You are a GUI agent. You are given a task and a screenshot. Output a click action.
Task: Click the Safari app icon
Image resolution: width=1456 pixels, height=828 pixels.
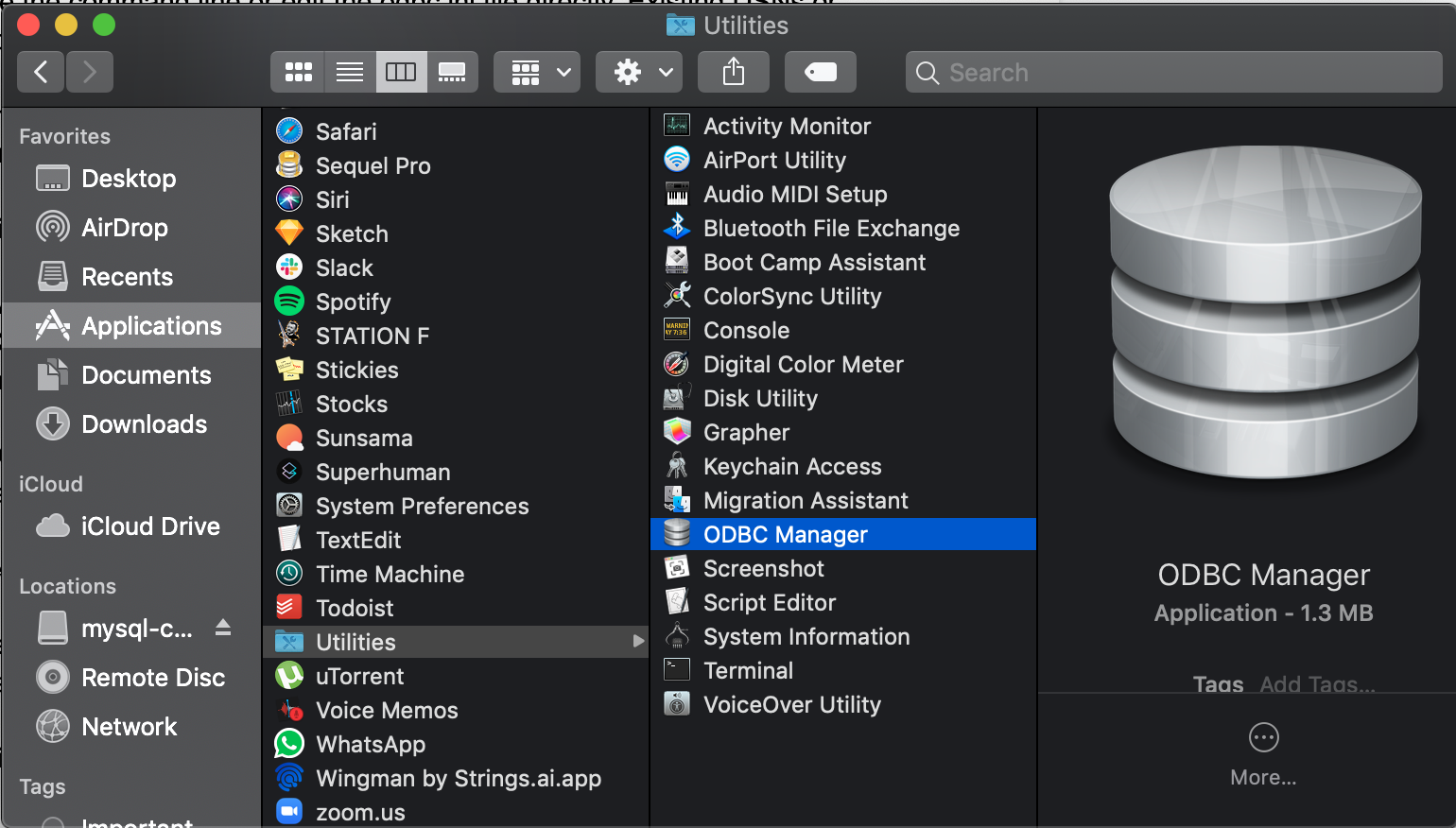(289, 131)
